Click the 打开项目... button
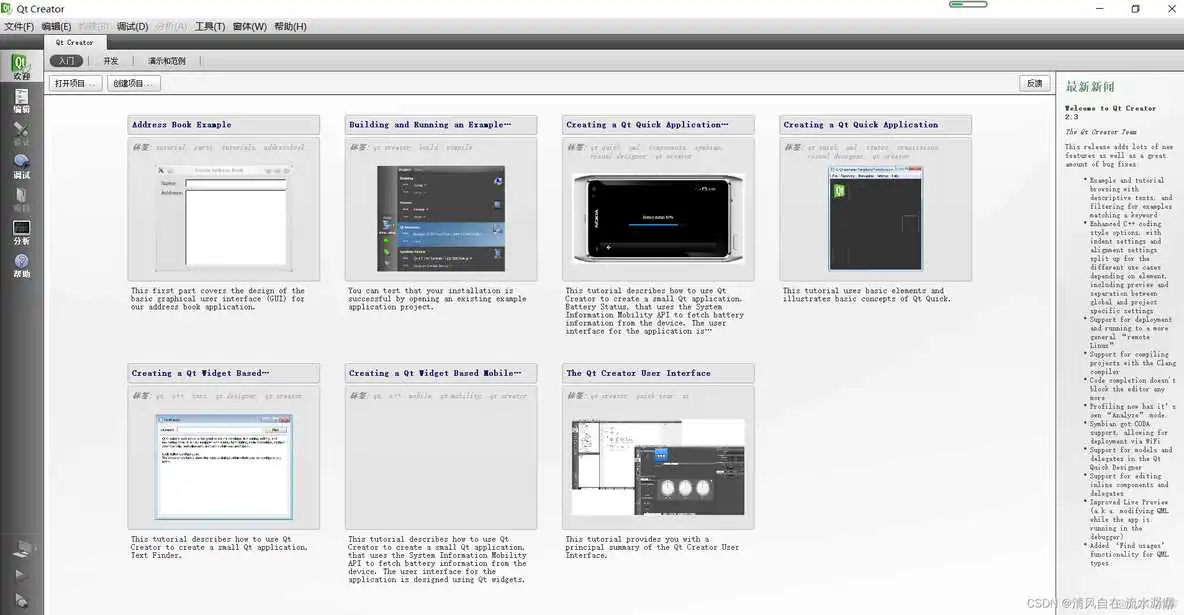This screenshot has height=615, width=1184. tap(76, 84)
